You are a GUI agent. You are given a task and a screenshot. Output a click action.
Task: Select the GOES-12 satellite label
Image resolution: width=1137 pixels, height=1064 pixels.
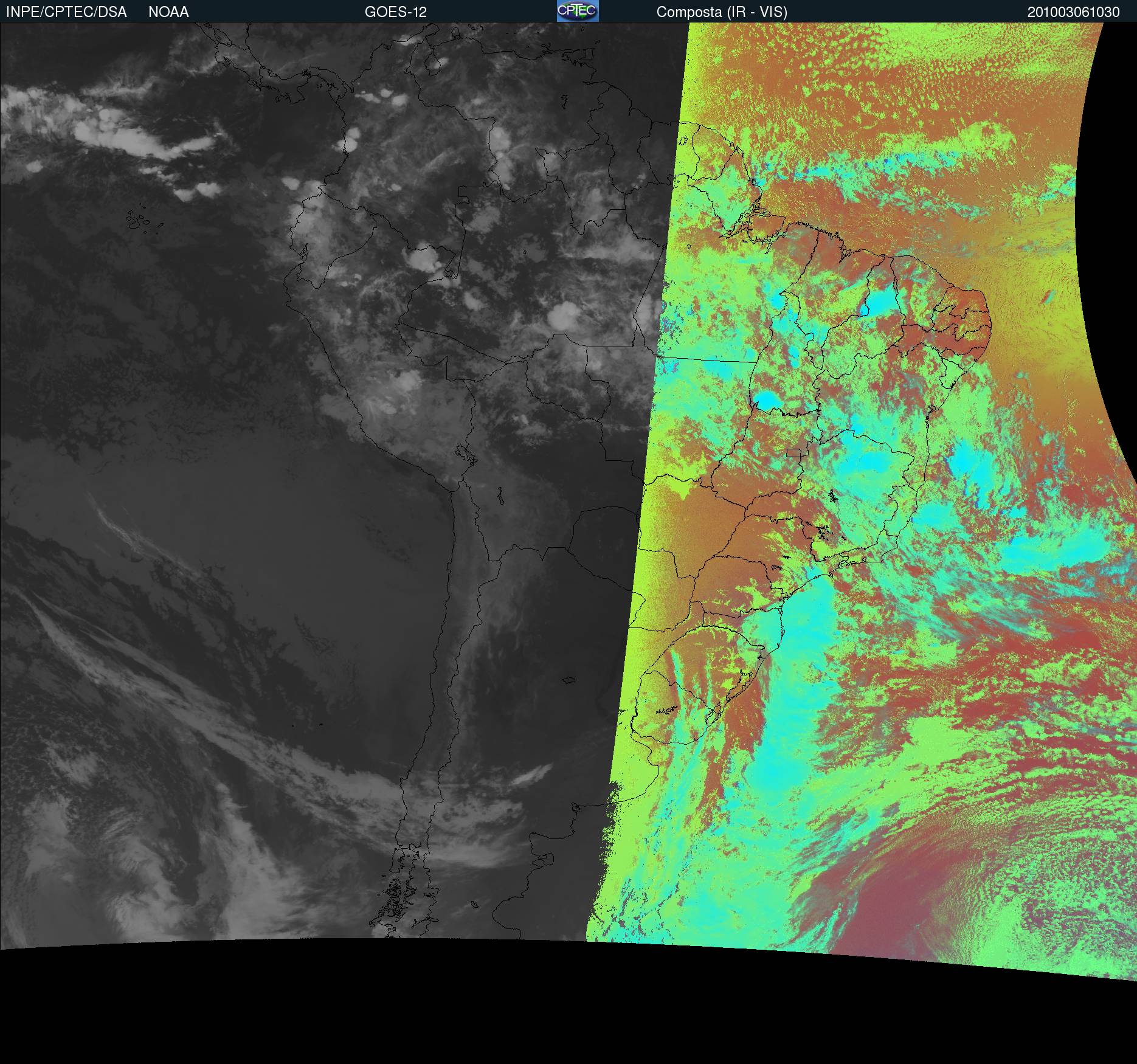click(396, 12)
